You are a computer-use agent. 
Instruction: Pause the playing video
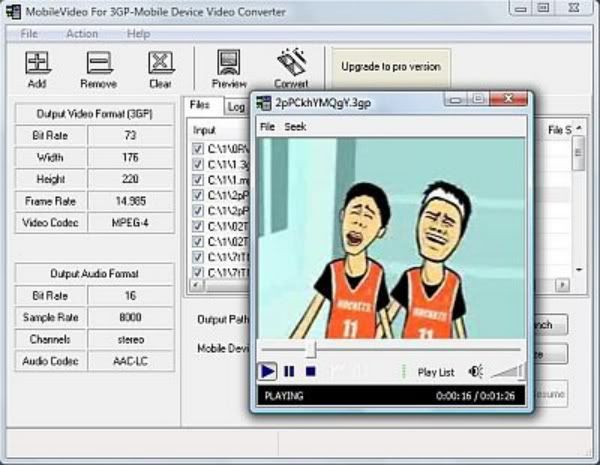click(289, 371)
